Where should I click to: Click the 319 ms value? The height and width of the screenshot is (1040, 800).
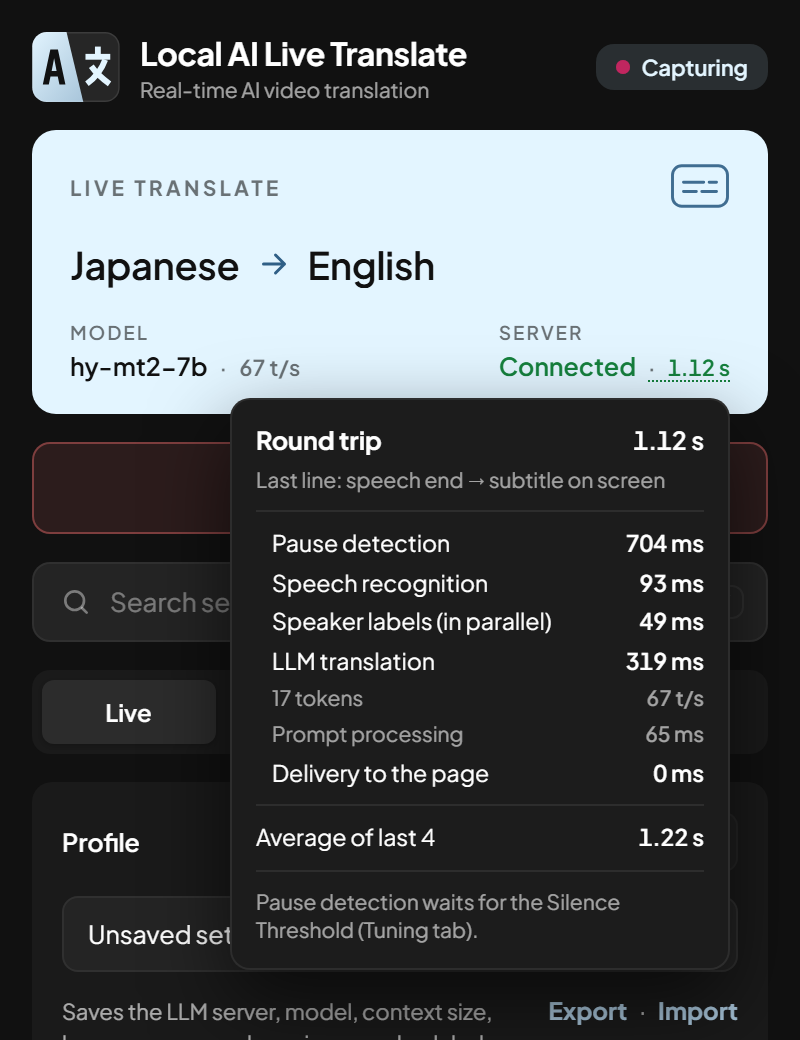point(665,661)
